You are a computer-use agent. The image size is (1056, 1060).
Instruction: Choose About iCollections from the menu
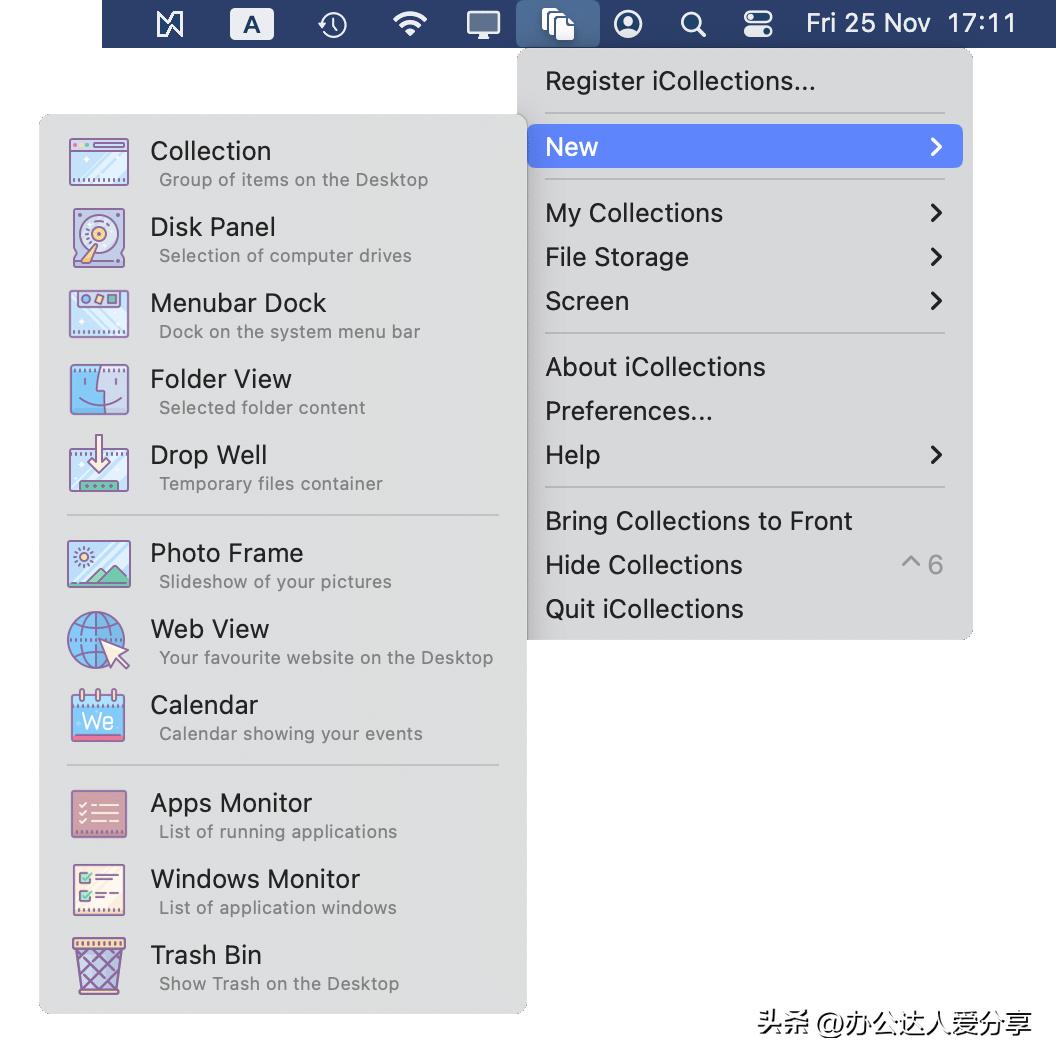[x=656, y=367]
